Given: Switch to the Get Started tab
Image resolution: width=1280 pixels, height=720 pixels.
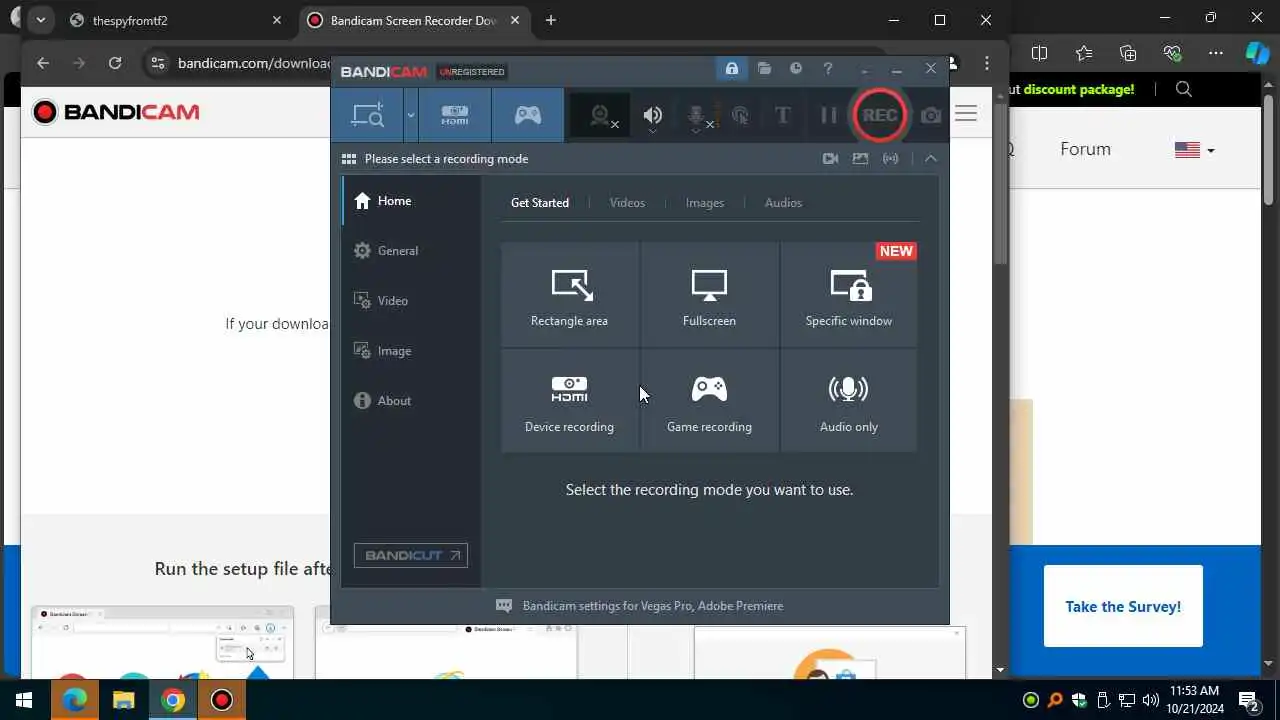Looking at the screenshot, I should pyautogui.click(x=540, y=203).
